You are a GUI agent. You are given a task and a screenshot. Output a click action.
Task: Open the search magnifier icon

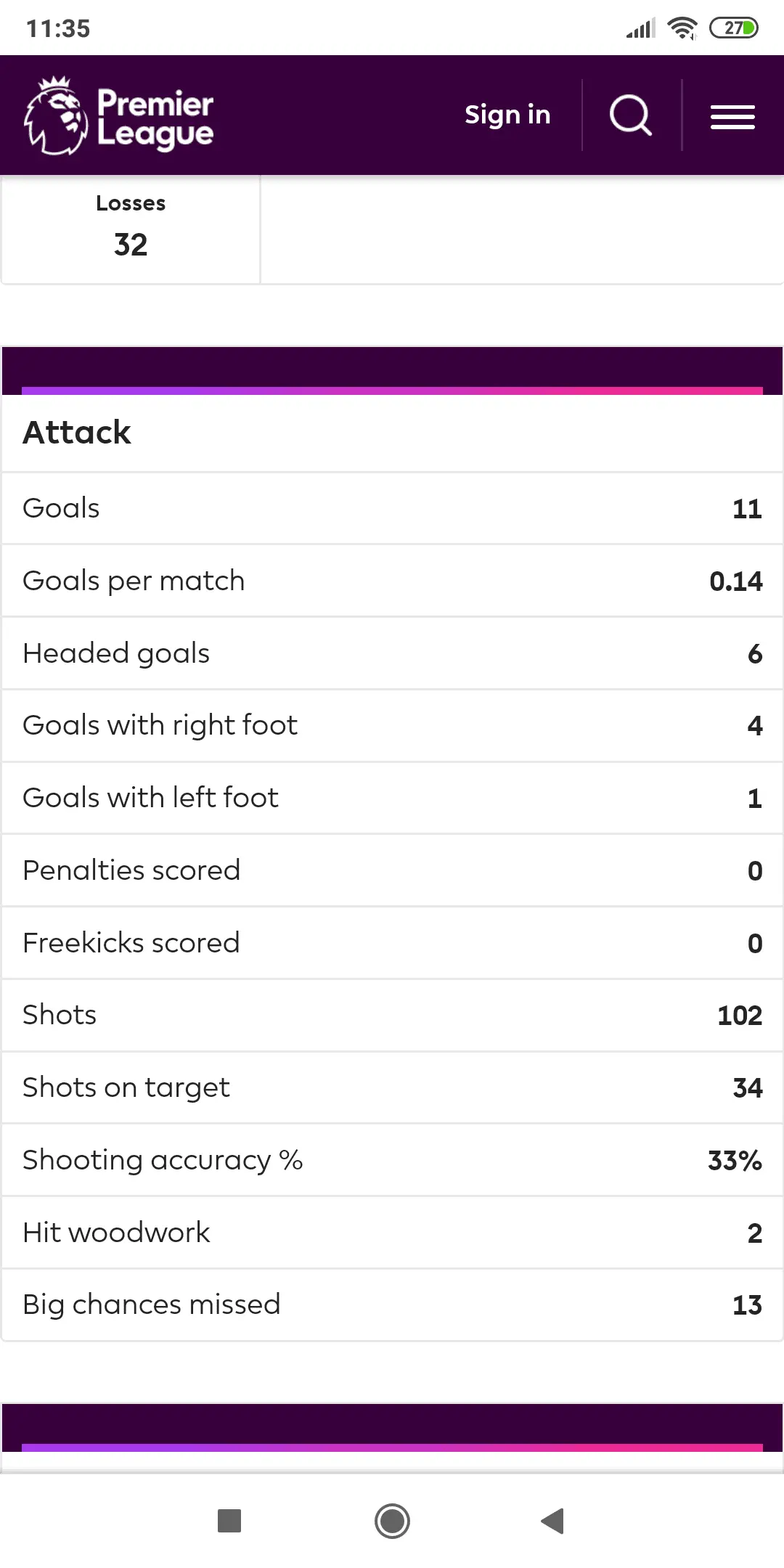630,115
